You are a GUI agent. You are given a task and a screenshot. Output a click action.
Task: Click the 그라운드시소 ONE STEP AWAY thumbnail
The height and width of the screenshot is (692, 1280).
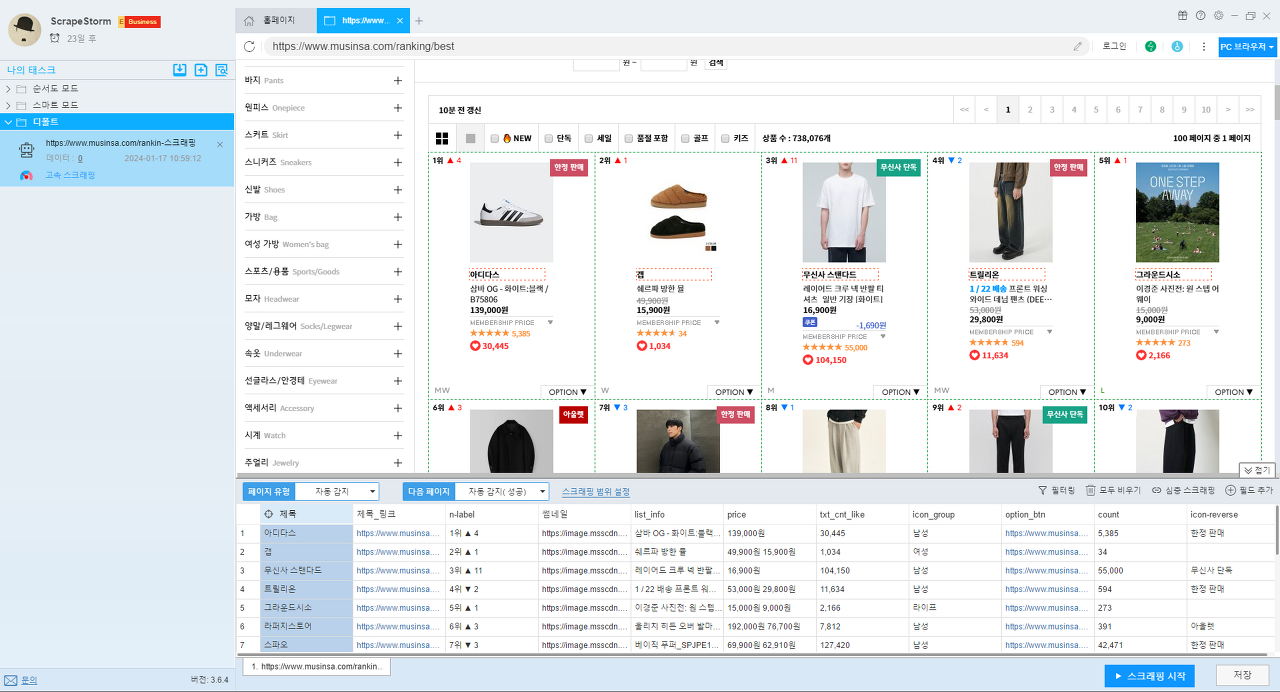point(1177,213)
